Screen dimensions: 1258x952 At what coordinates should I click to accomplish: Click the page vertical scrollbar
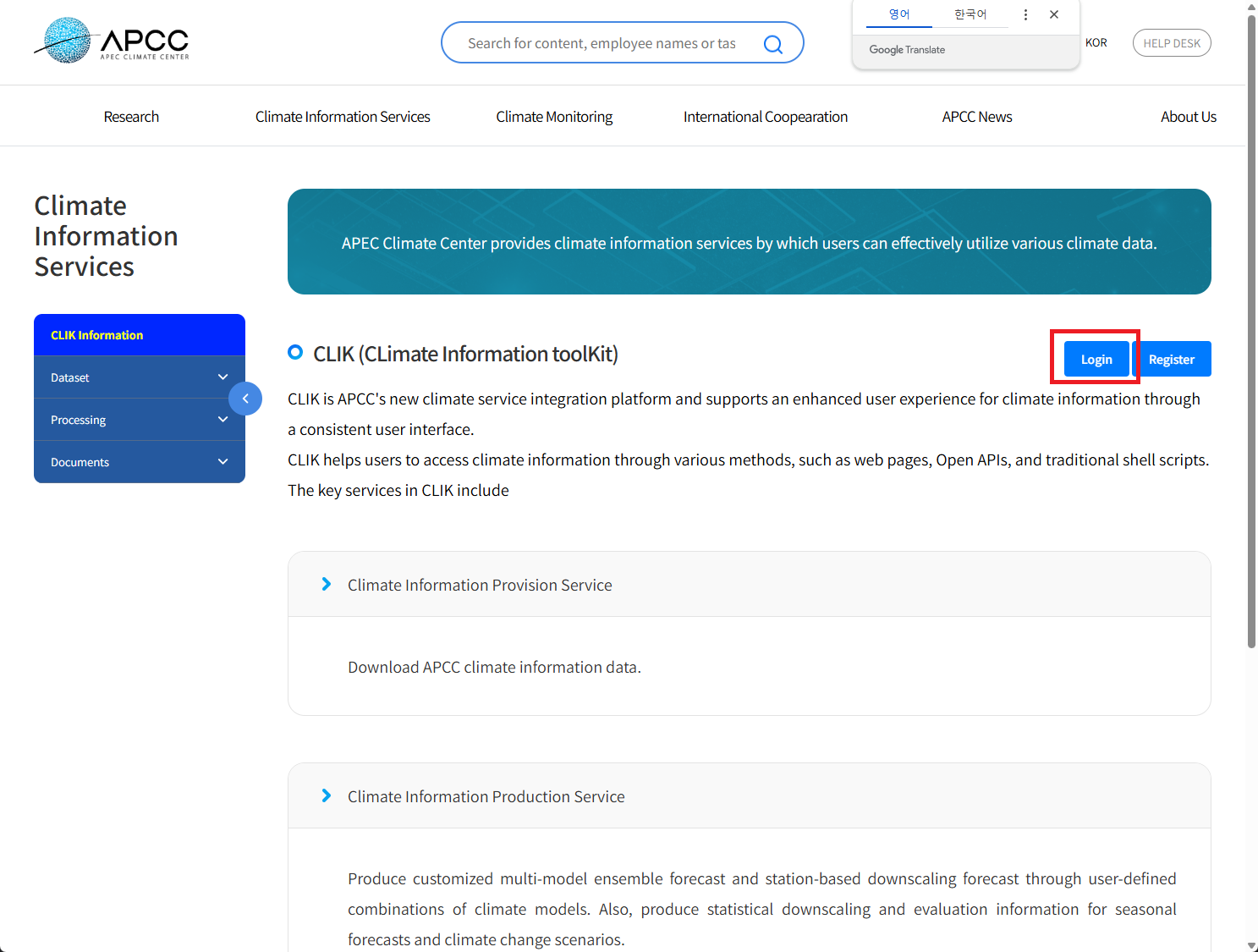point(1251,338)
